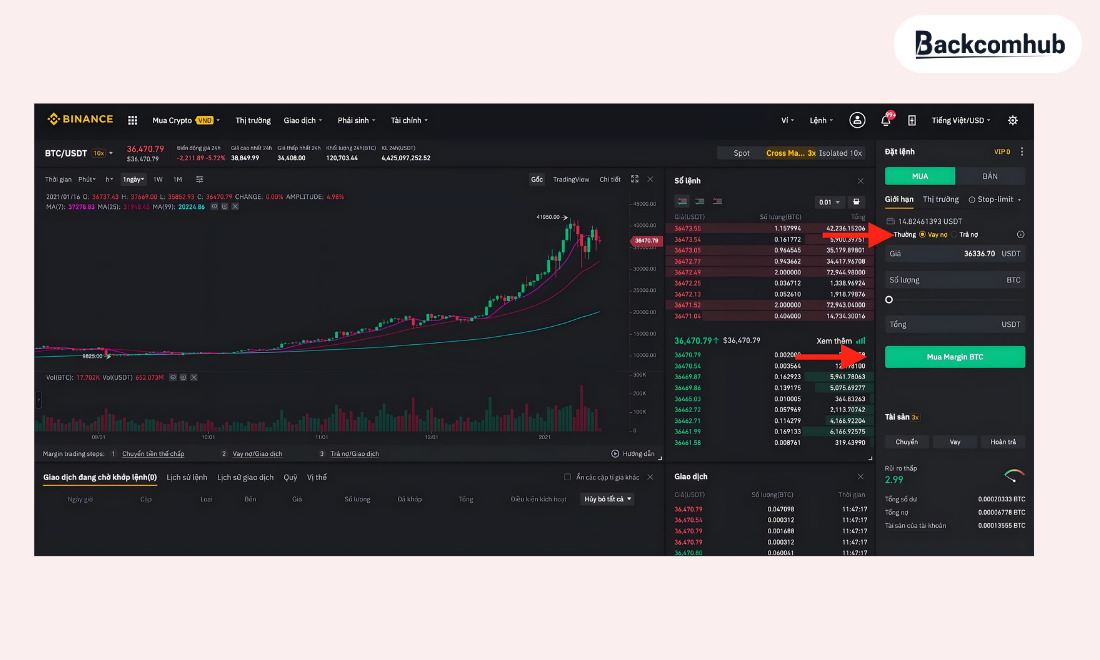The height and width of the screenshot is (660, 1100).
Task: Click the order book layout icon beside 0.01
Action: (856, 202)
